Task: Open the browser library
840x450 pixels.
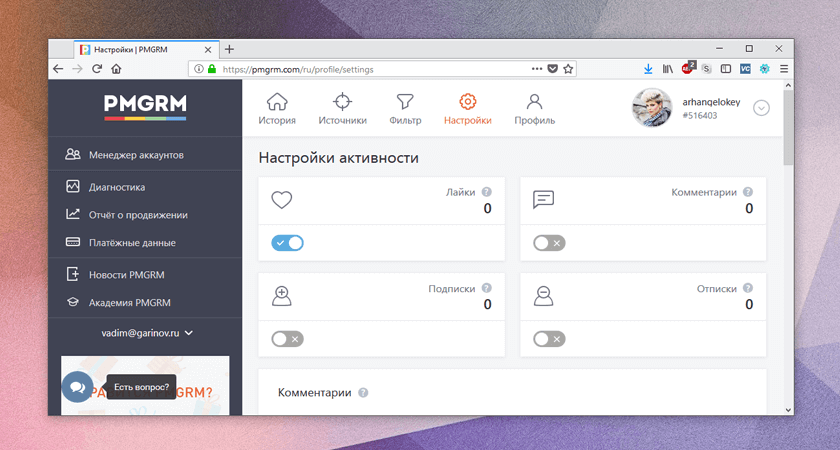Action: pyautogui.click(x=668, y=69)
